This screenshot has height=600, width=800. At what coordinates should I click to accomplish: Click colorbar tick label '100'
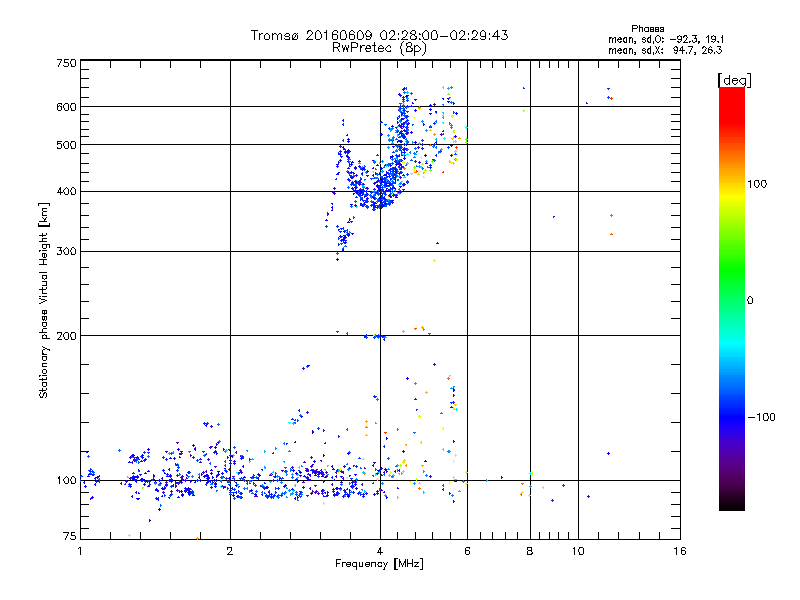pos(757,184)
